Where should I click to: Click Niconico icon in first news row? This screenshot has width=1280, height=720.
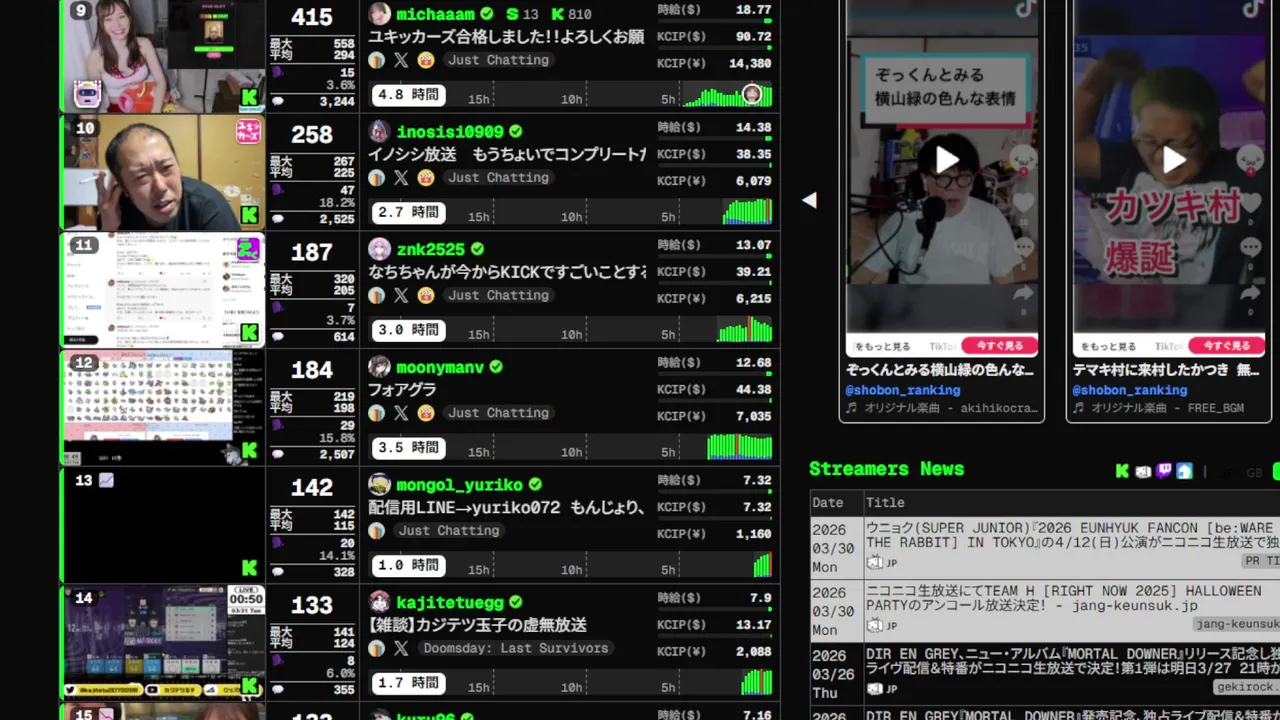coord(875,563)
